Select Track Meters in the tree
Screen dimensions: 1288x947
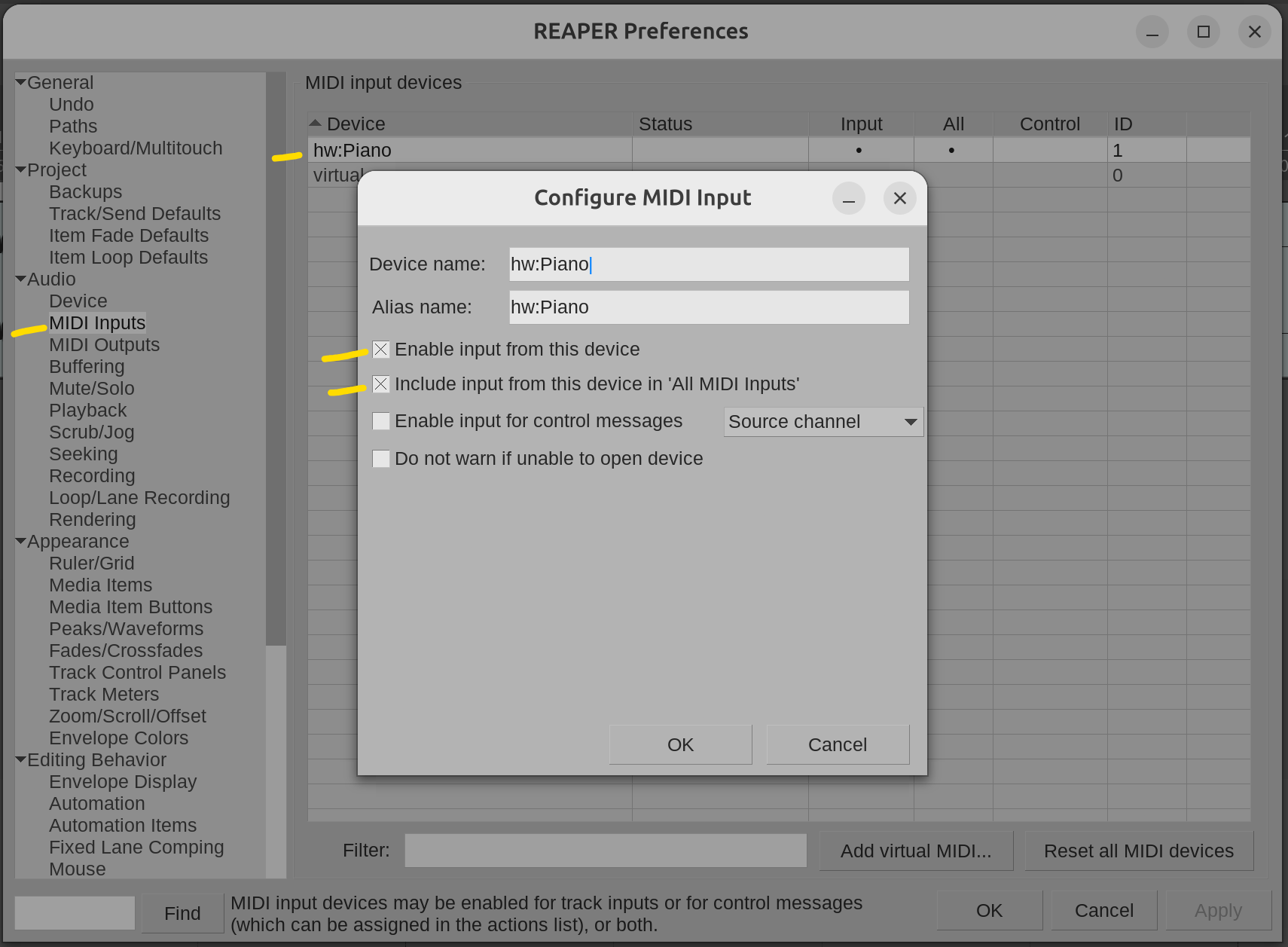click(x=104, y=695)
